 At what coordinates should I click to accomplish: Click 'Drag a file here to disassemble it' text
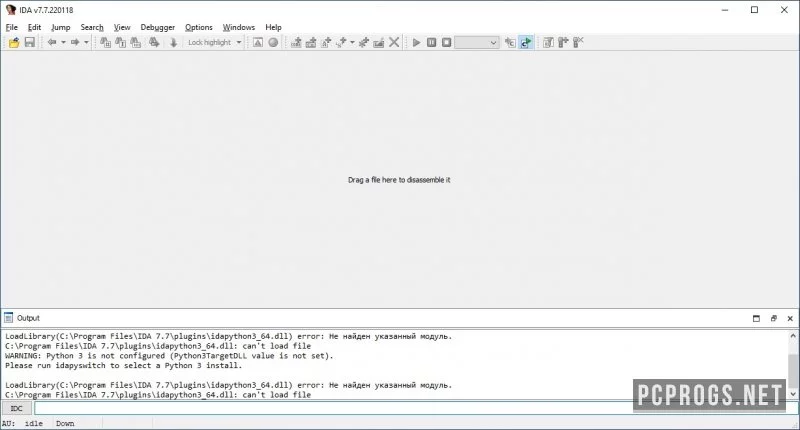click(x=399, y=180)
